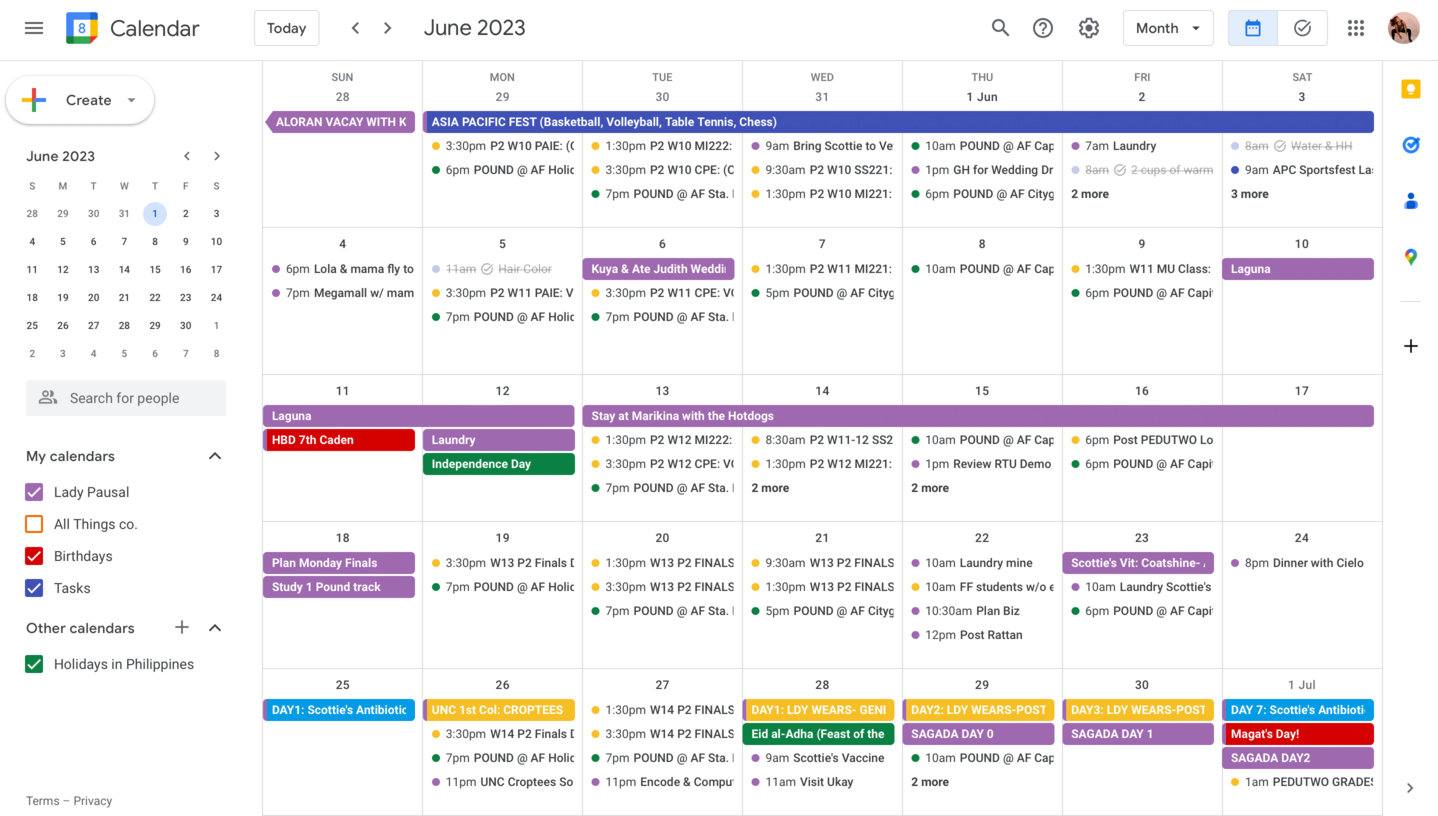Open 12pm Post Rattan event
Viewport: 1438px width, 816px height.
click(x=979, y=635)
